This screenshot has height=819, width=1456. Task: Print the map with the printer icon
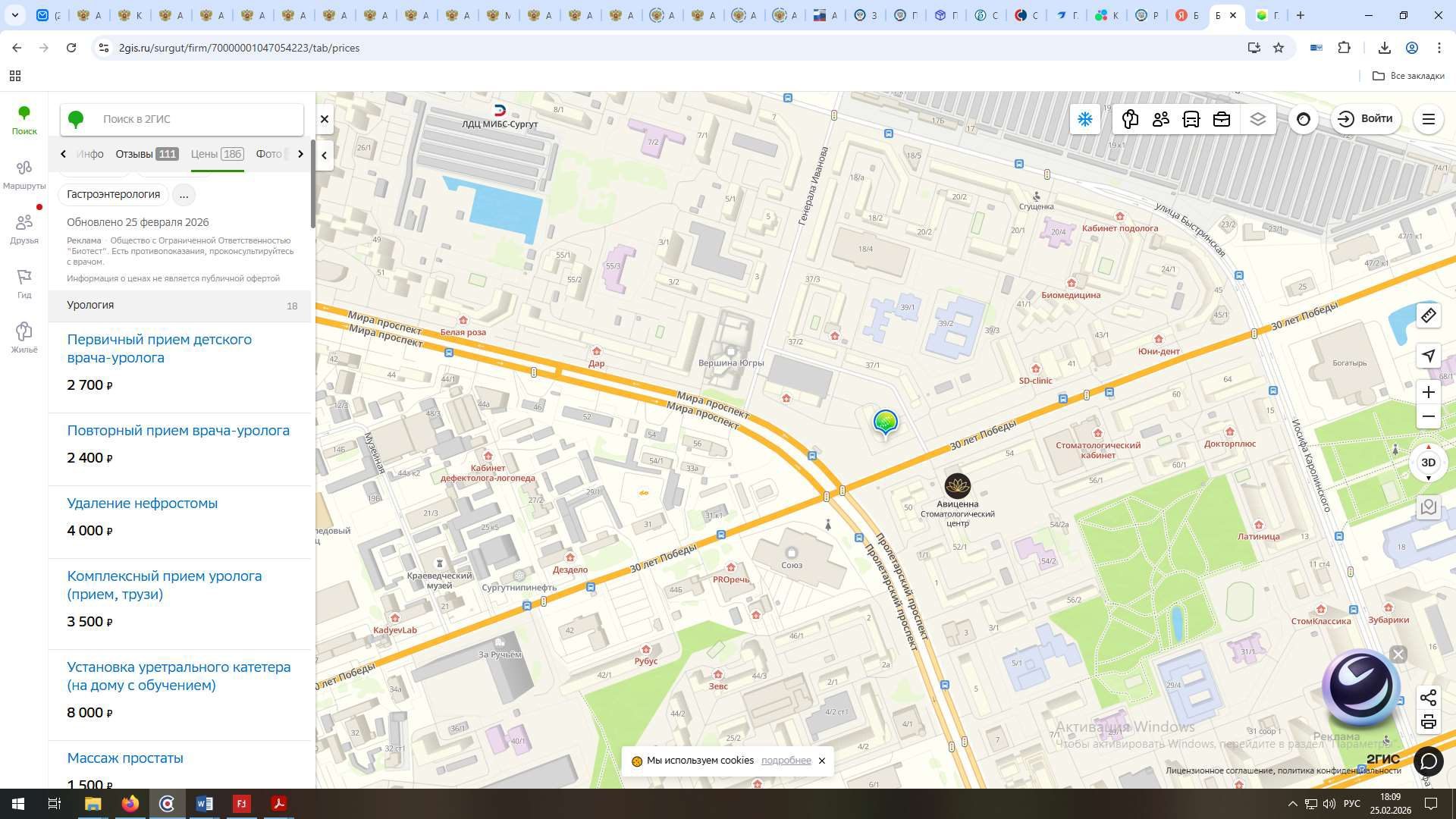coord(1429,722)
